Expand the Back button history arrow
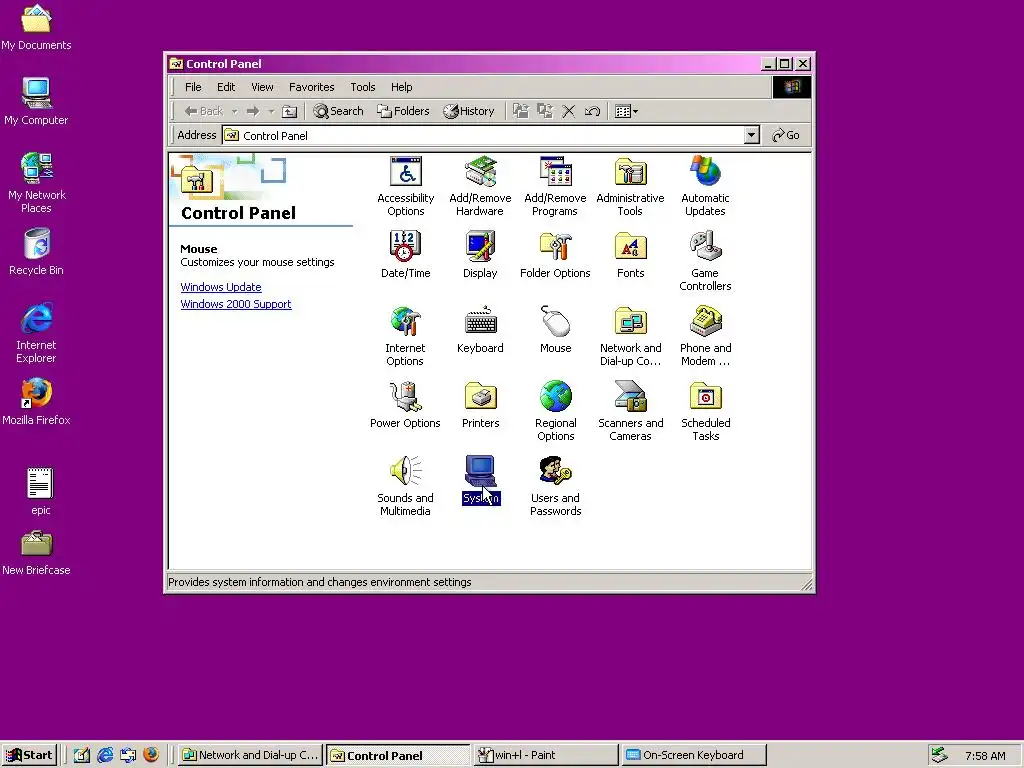 coord(234,112)
